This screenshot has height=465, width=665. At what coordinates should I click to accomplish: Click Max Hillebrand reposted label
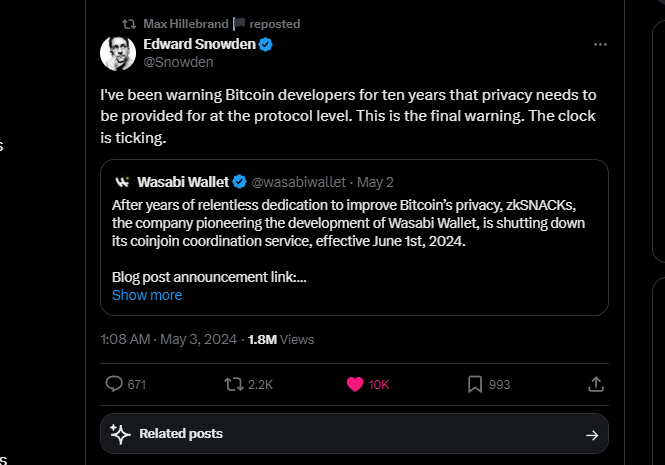click(221, 23)
